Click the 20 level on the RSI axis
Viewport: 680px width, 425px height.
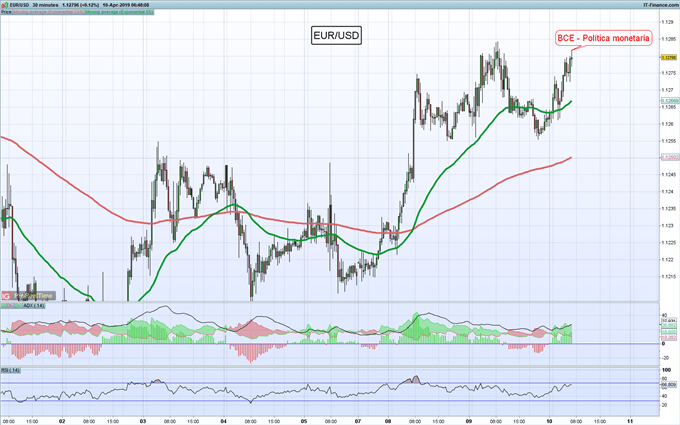(664, 405)
